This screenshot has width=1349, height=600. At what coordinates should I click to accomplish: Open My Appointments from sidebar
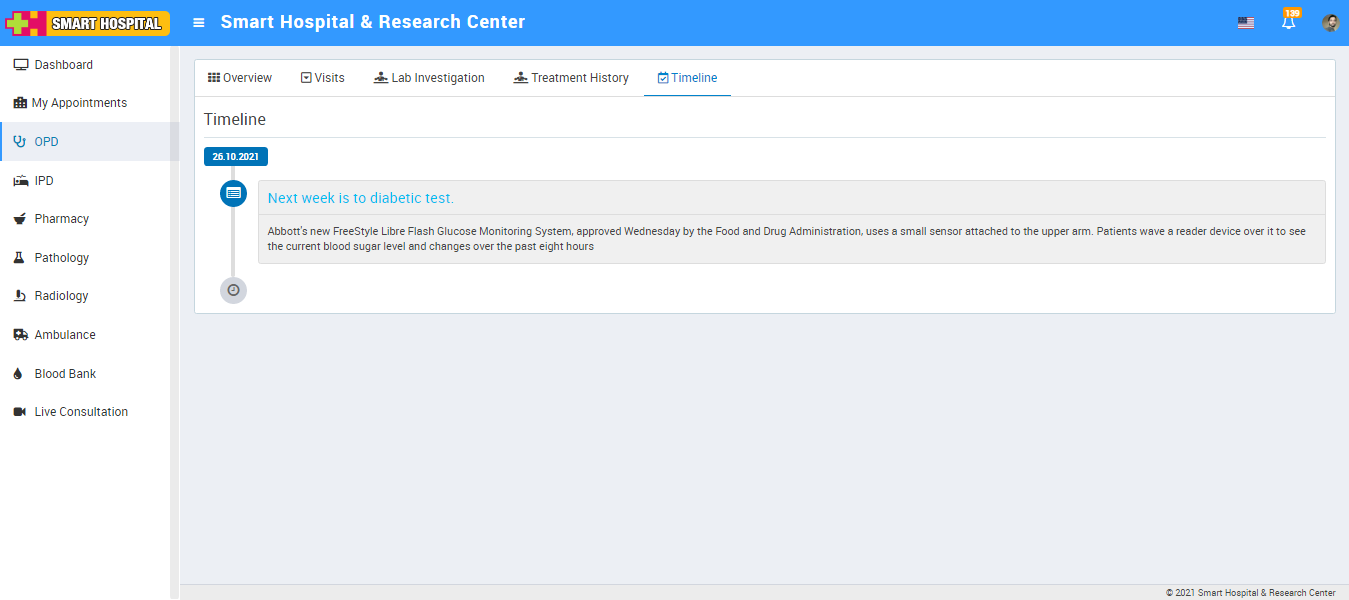pyautogui.click(x=79, y=103)
